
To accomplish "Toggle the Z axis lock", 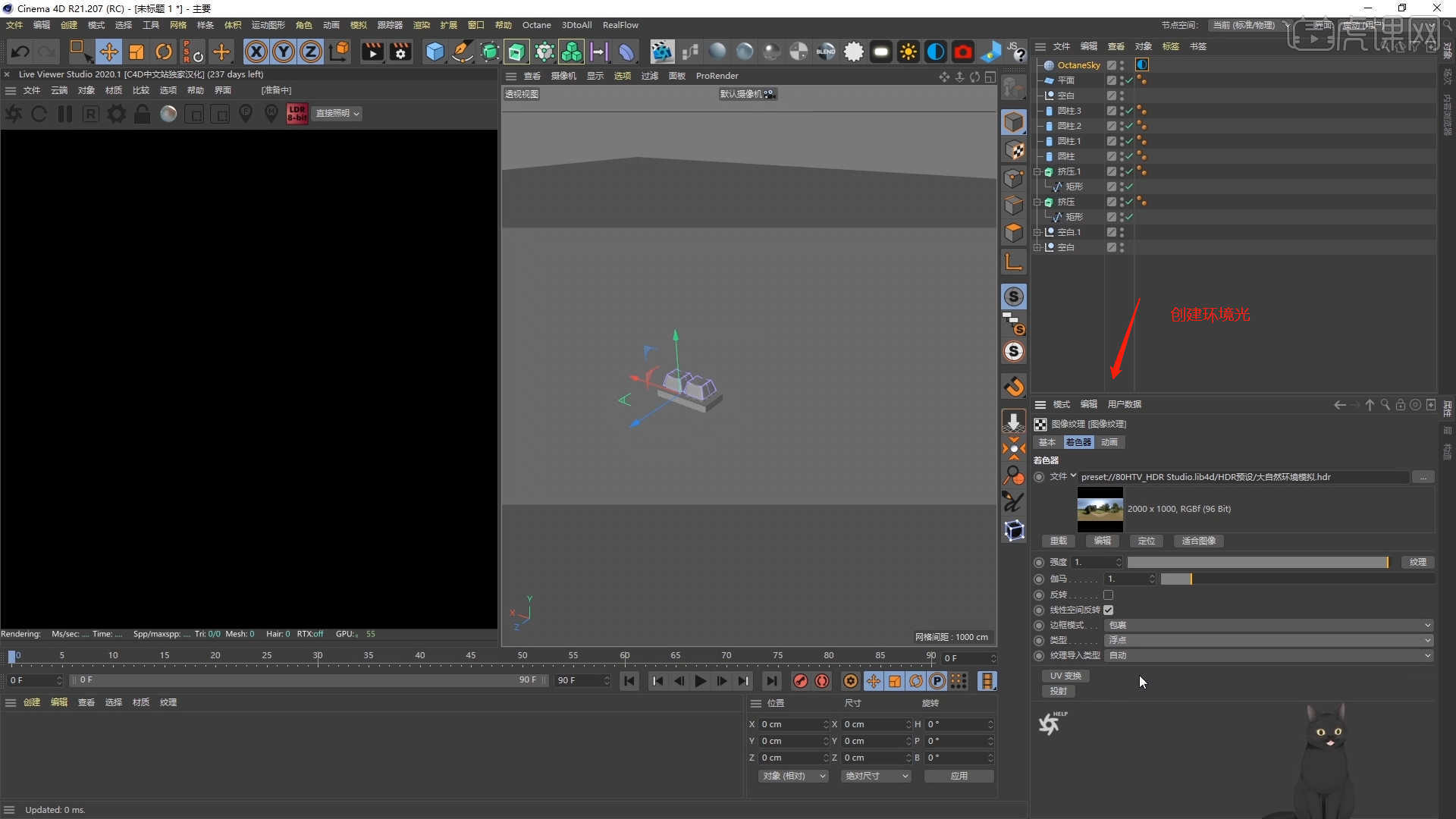I will point(311,52).
